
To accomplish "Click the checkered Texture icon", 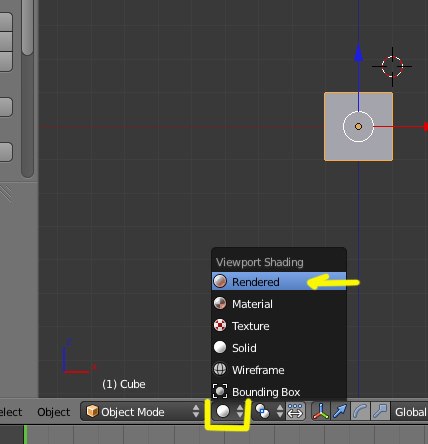I will pyautogui.click(x=220, y=325).
